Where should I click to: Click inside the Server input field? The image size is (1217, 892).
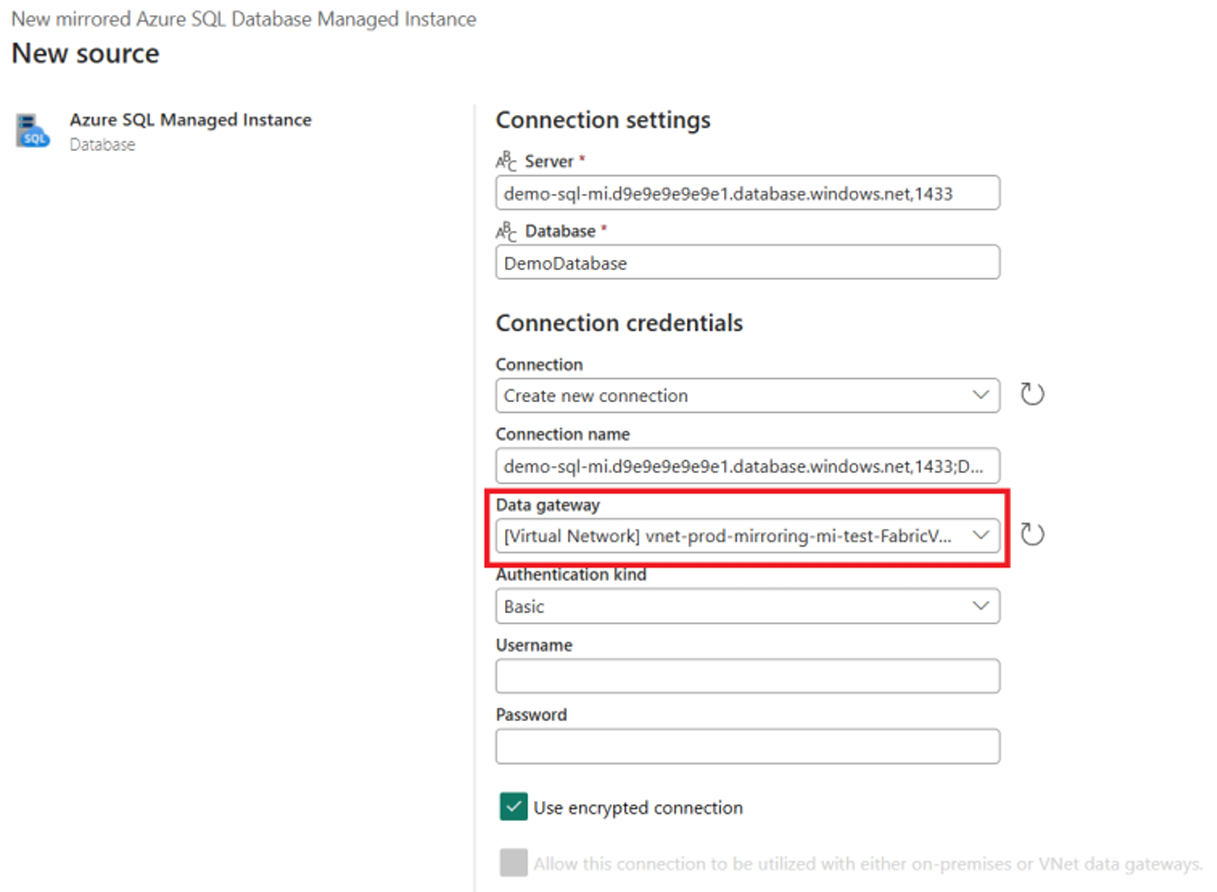(747, 193)
